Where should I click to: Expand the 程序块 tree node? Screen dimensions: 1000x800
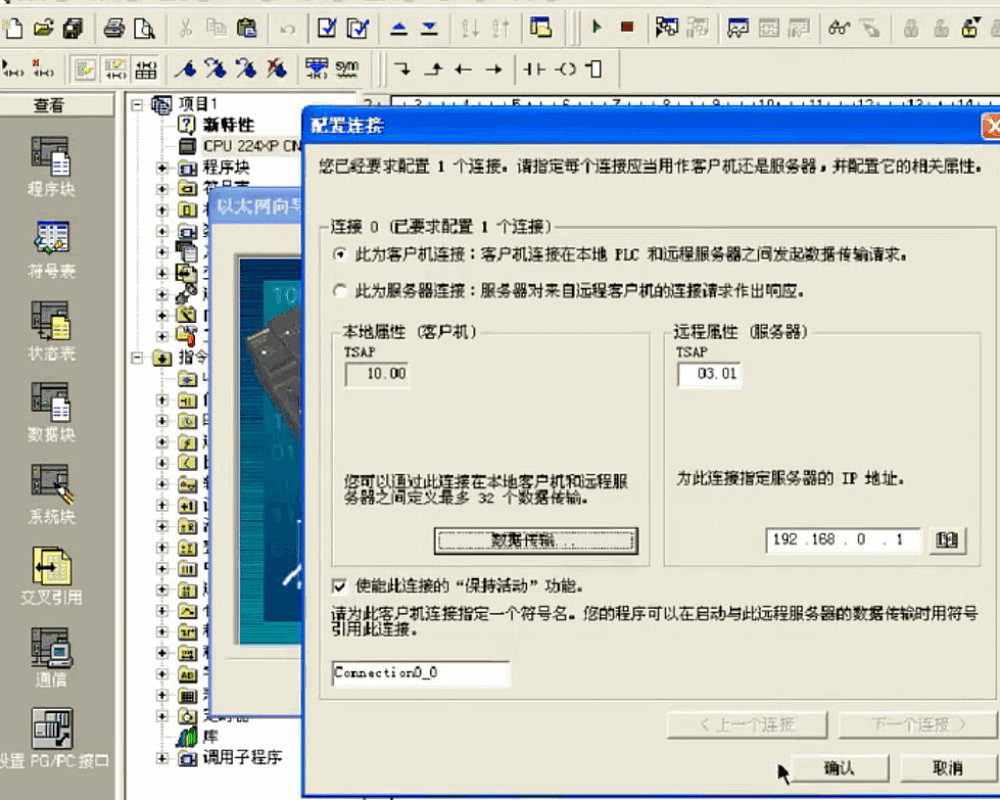tap(162, 167)
